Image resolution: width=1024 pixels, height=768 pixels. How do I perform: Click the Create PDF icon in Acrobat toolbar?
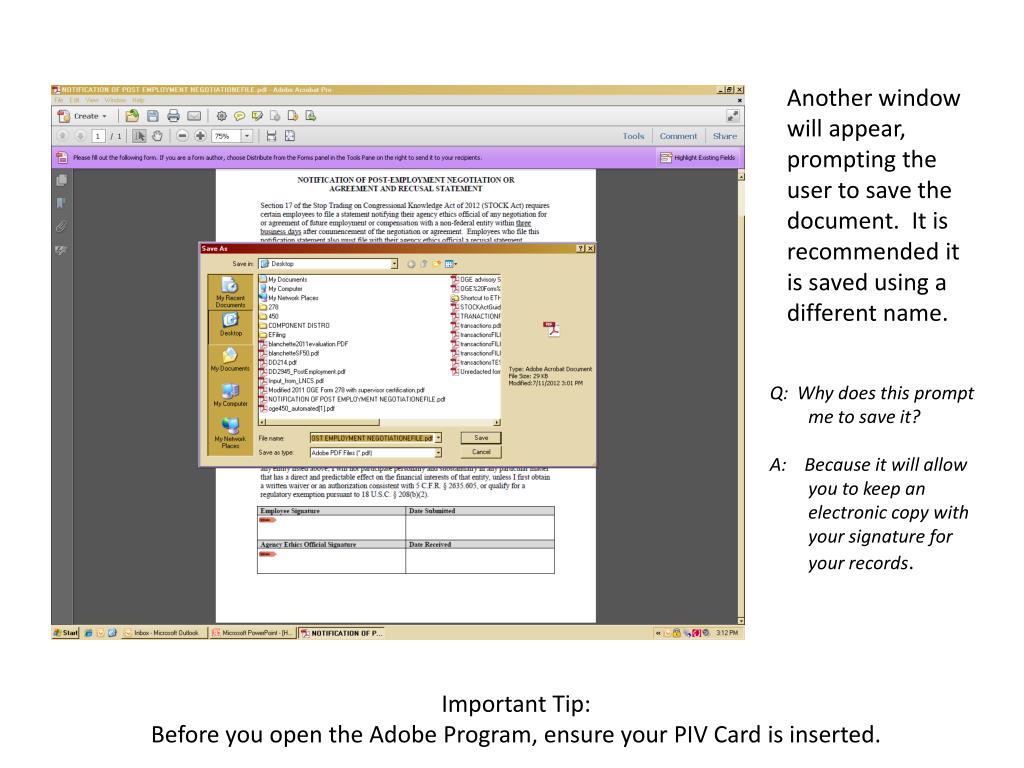[63, 116]
